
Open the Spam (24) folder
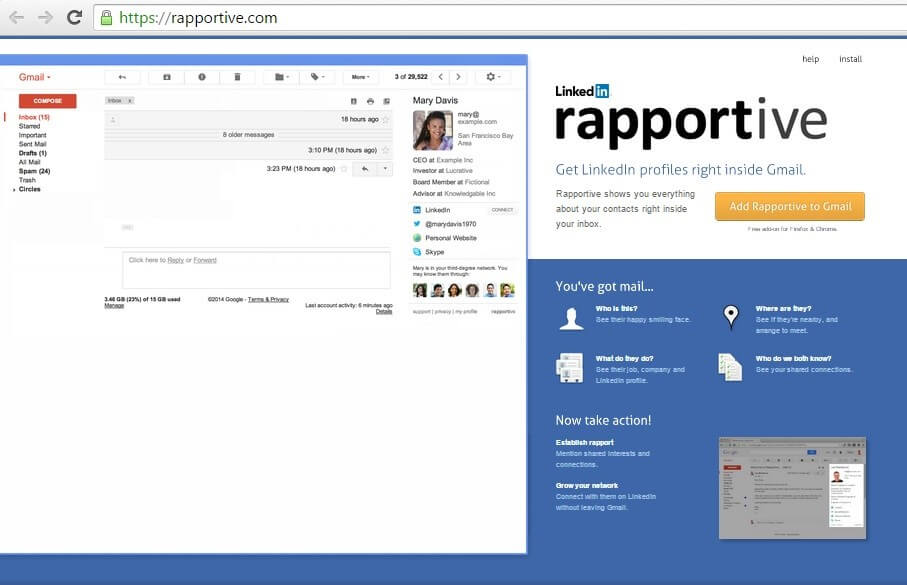coord(34,171)
